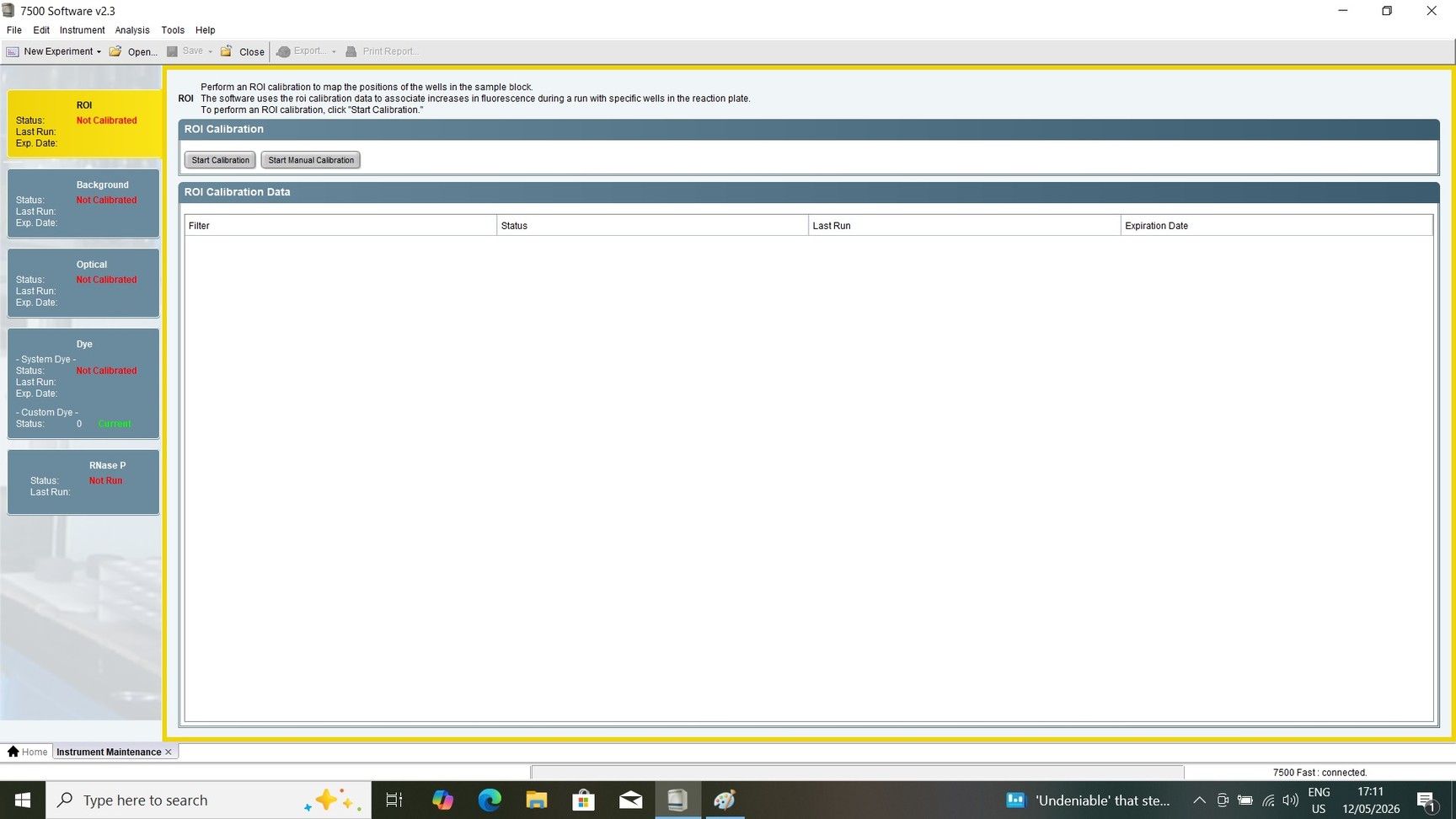Open Copilot from the taskbar
This screenshot has height=819, width=1456.
click(x=442, y=800)
